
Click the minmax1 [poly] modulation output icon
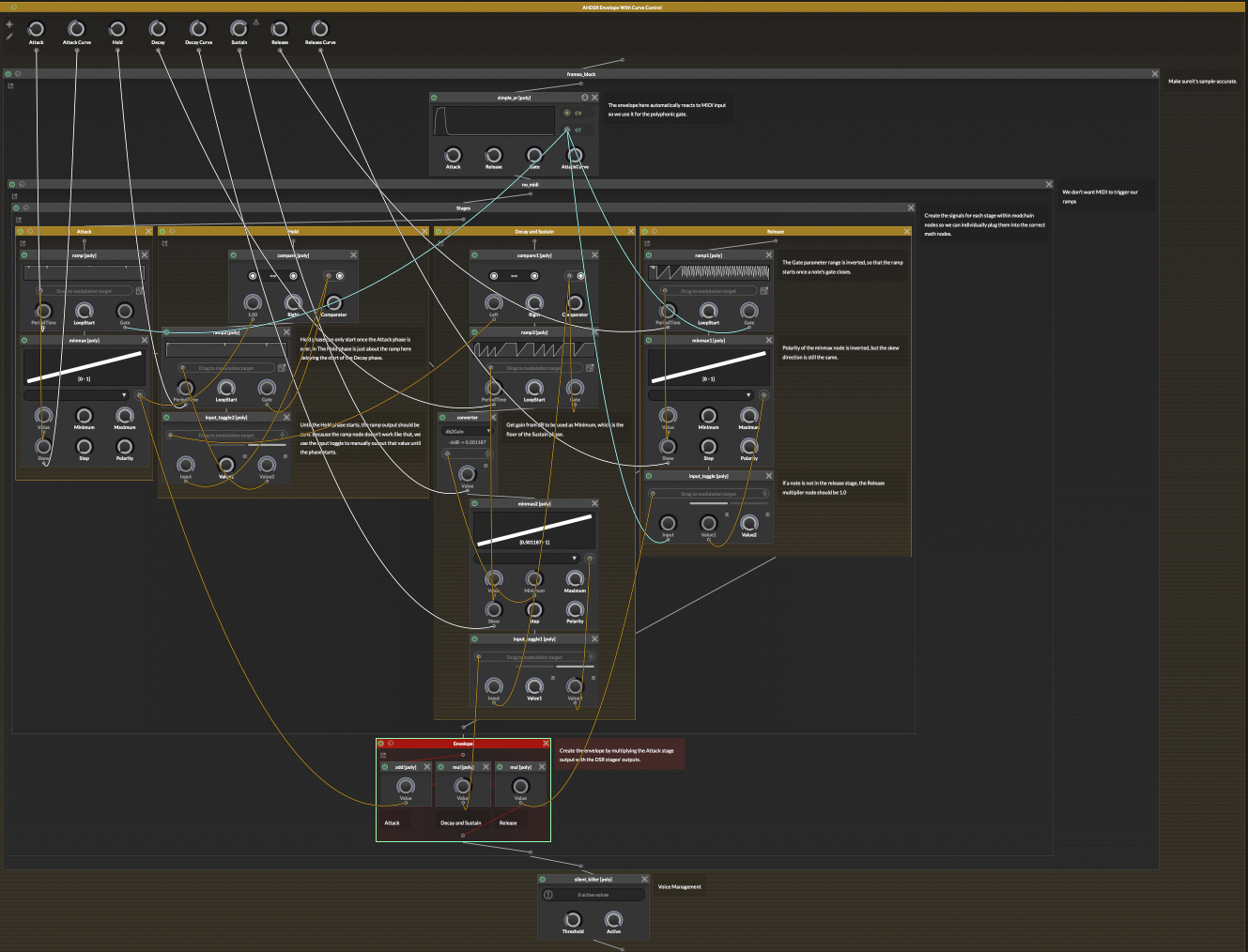[x=763, y=395]
